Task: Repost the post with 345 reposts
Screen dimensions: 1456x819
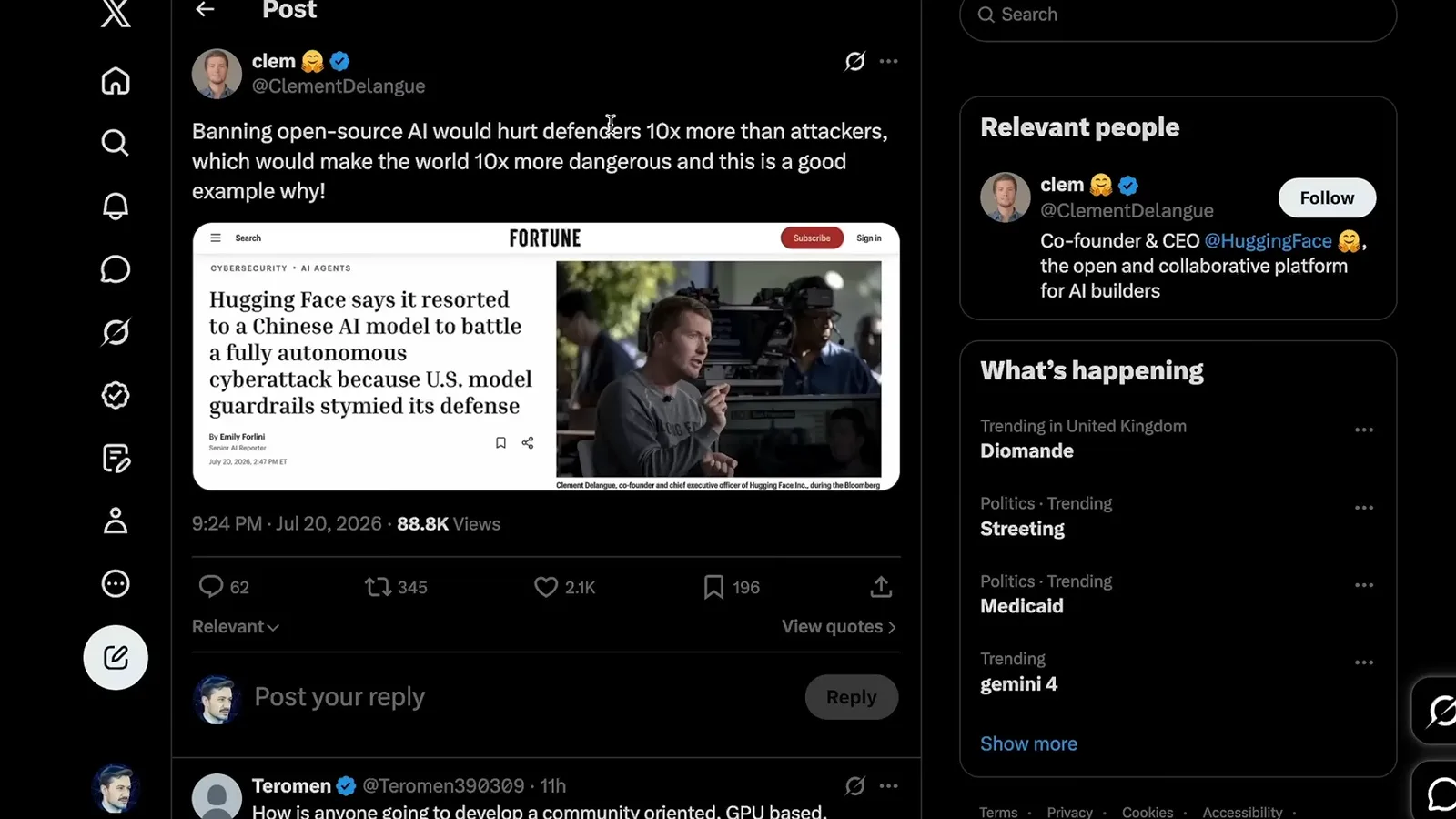Action: coord(396,587)
